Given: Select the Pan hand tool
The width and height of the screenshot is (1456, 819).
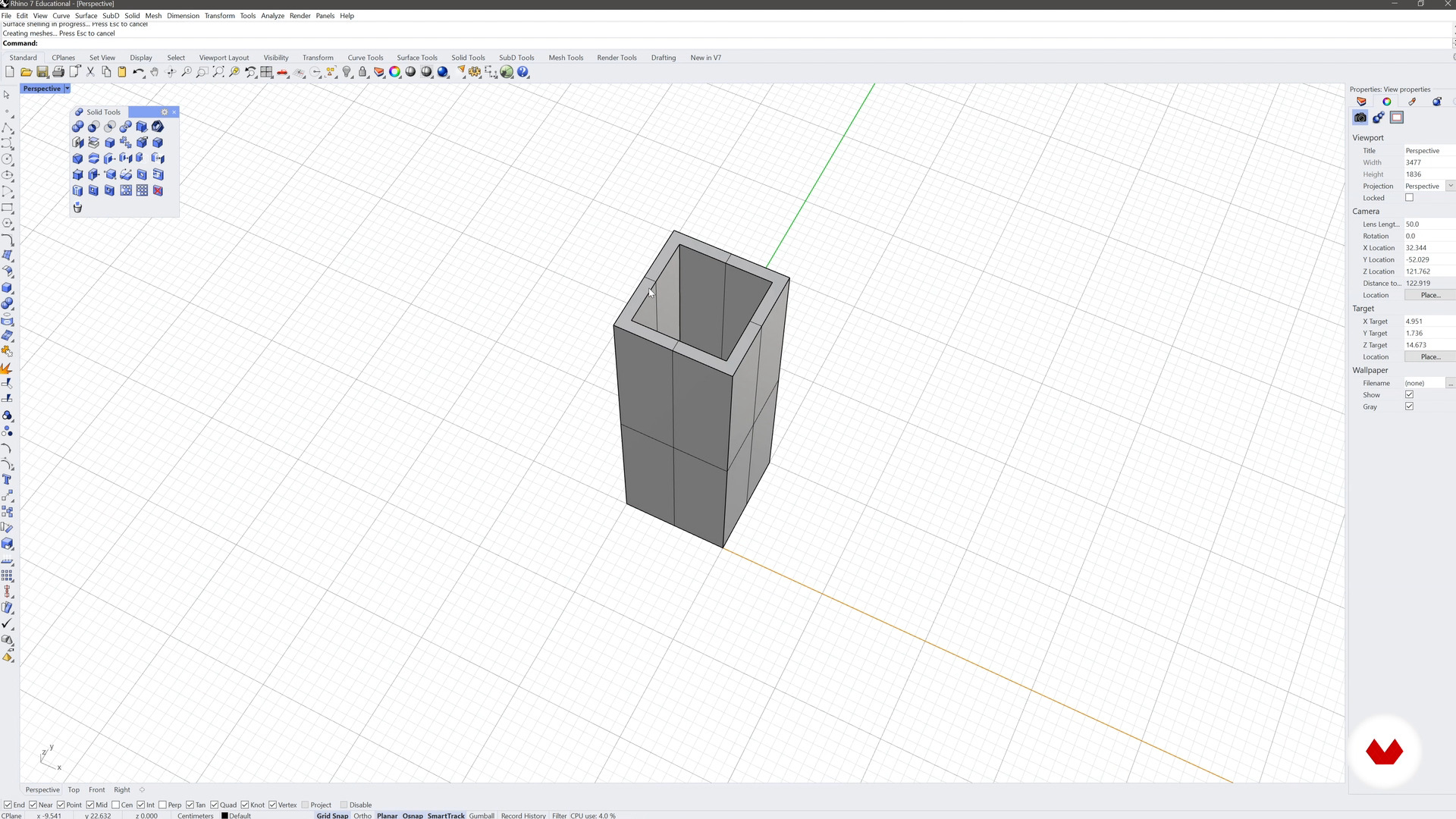Looking at the screenshot, I should [x=155, y=72].
